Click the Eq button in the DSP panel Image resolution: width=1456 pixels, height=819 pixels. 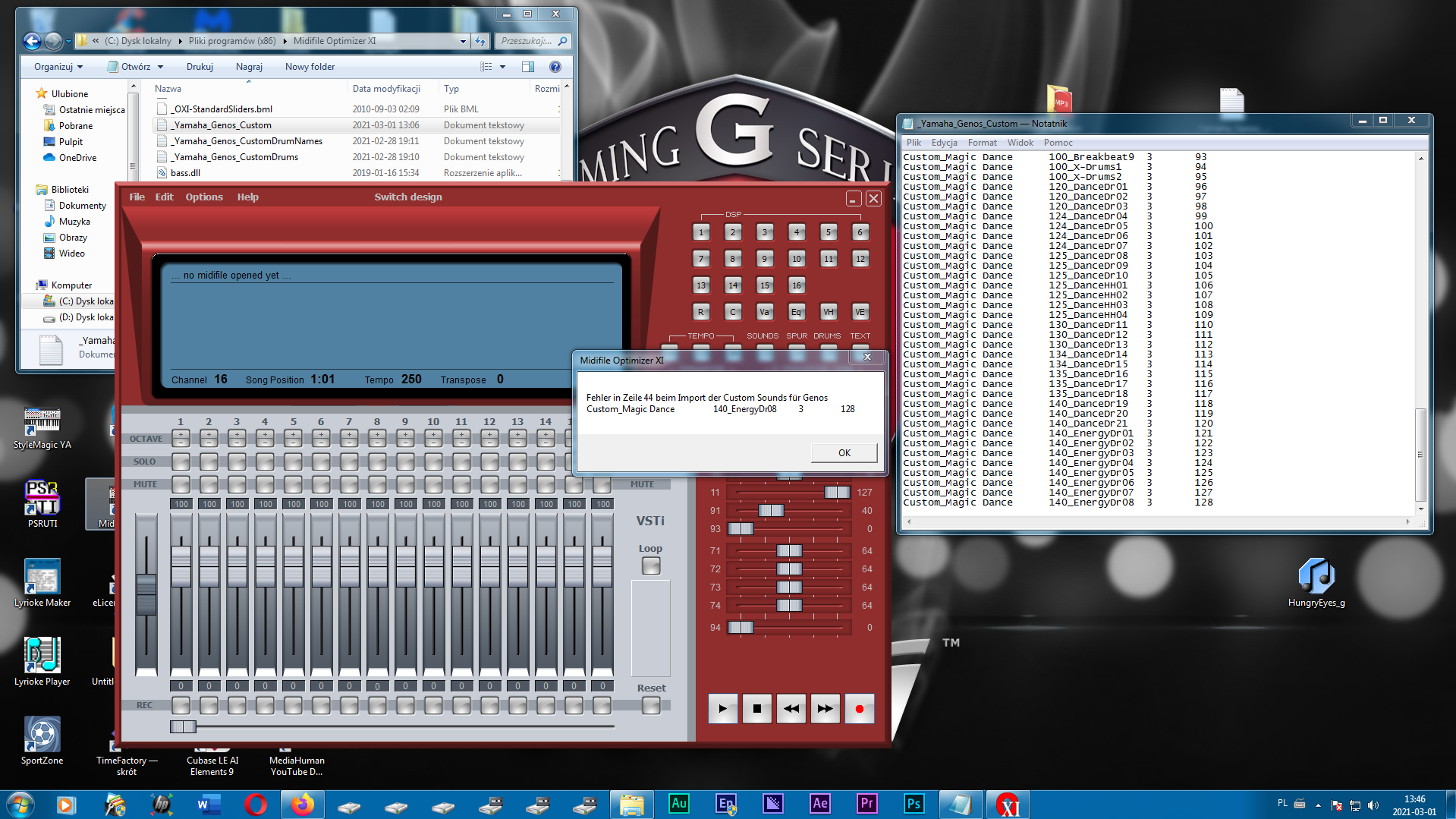pos(796,312)
